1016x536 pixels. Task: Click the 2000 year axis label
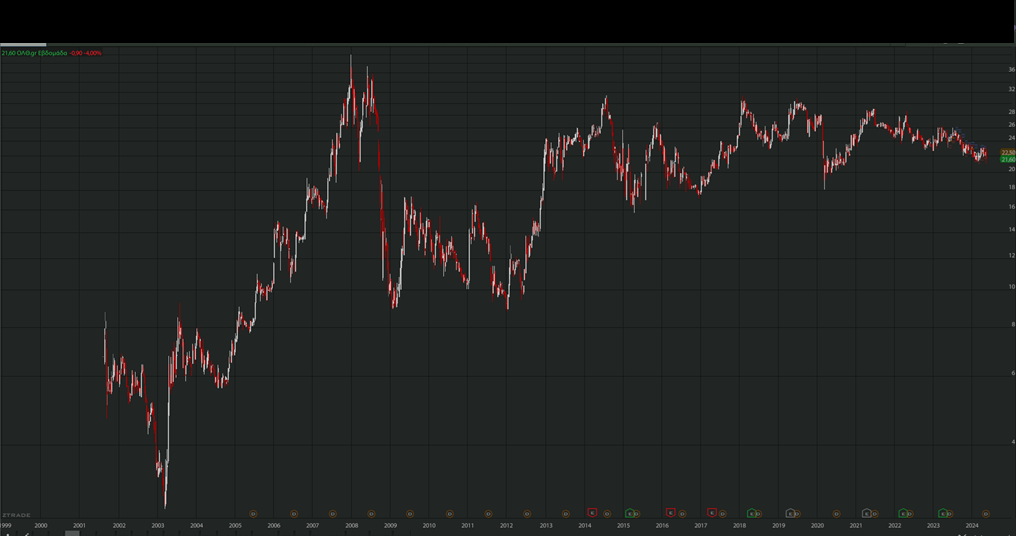(41, 526)
